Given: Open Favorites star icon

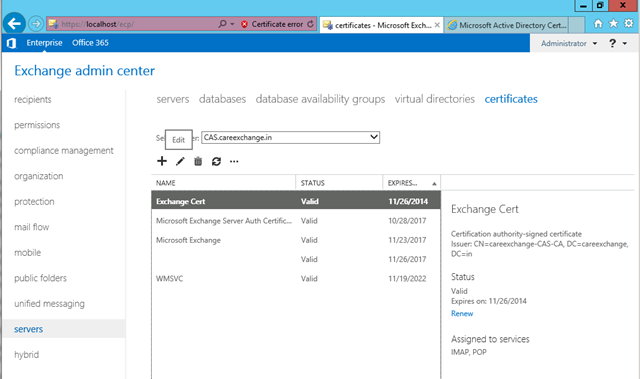Looking at the screenshot, I should pos(613,24).
